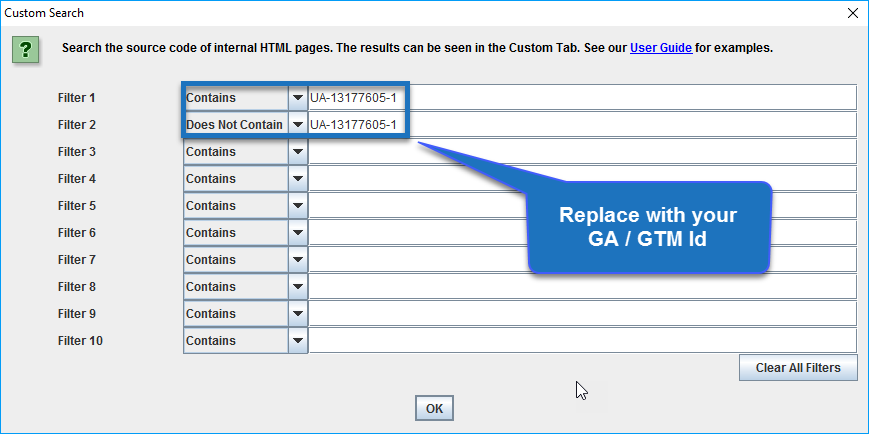Click into the Filter 5 text field

582,206
